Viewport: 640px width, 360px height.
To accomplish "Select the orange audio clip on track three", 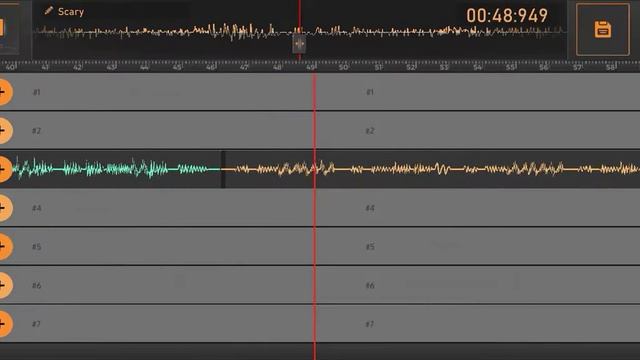I will click(432, 169).
